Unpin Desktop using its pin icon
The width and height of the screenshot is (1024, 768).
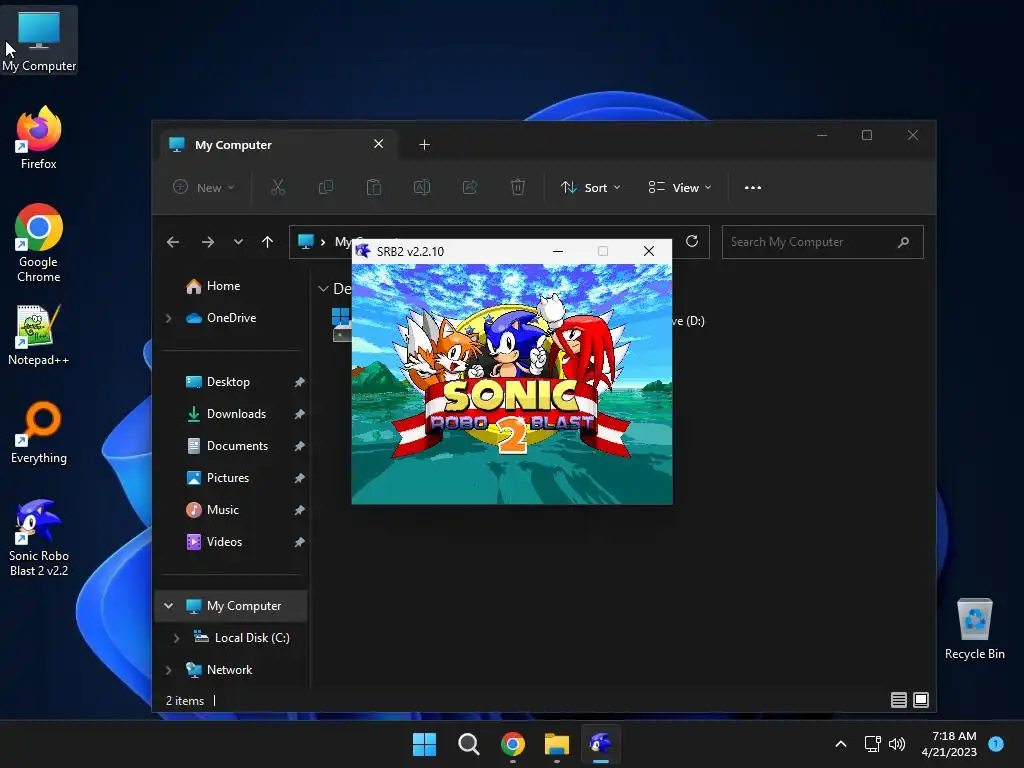point(299,382)
